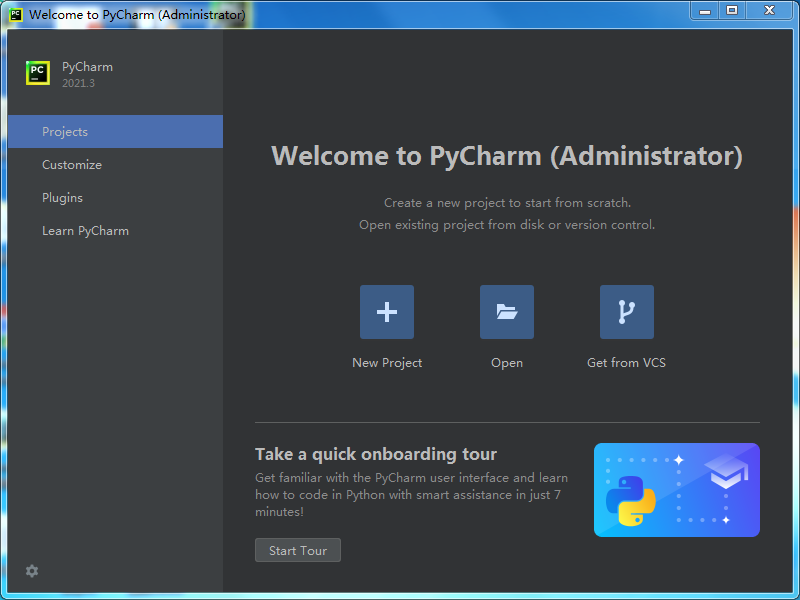Click the Get from VCS label
800x600 pixels.
tap(626, 363)
